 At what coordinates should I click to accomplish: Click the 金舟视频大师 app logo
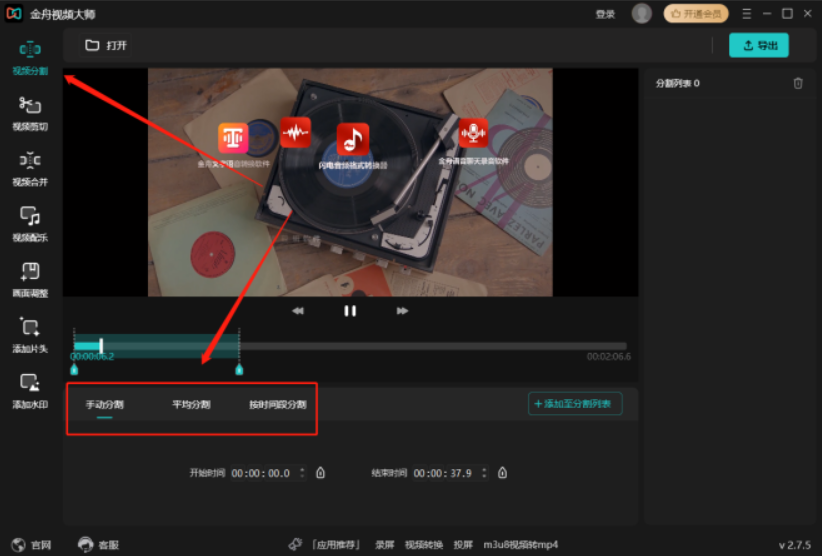(x=14, y=14)
